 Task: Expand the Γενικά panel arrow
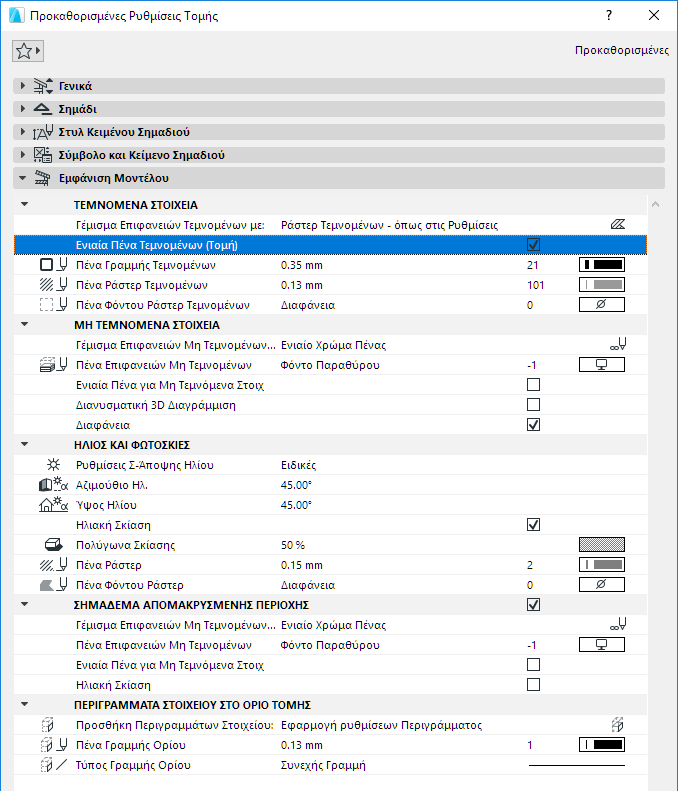tap(23, 86)
